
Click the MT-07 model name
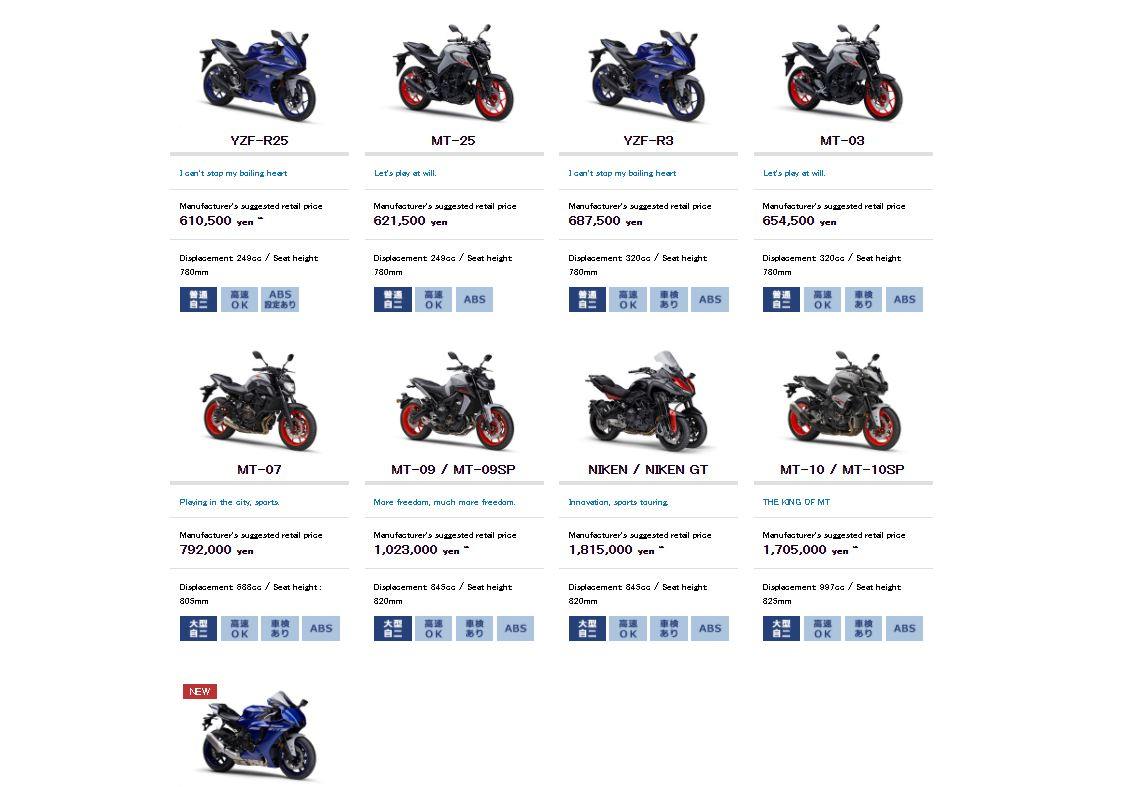259,469
